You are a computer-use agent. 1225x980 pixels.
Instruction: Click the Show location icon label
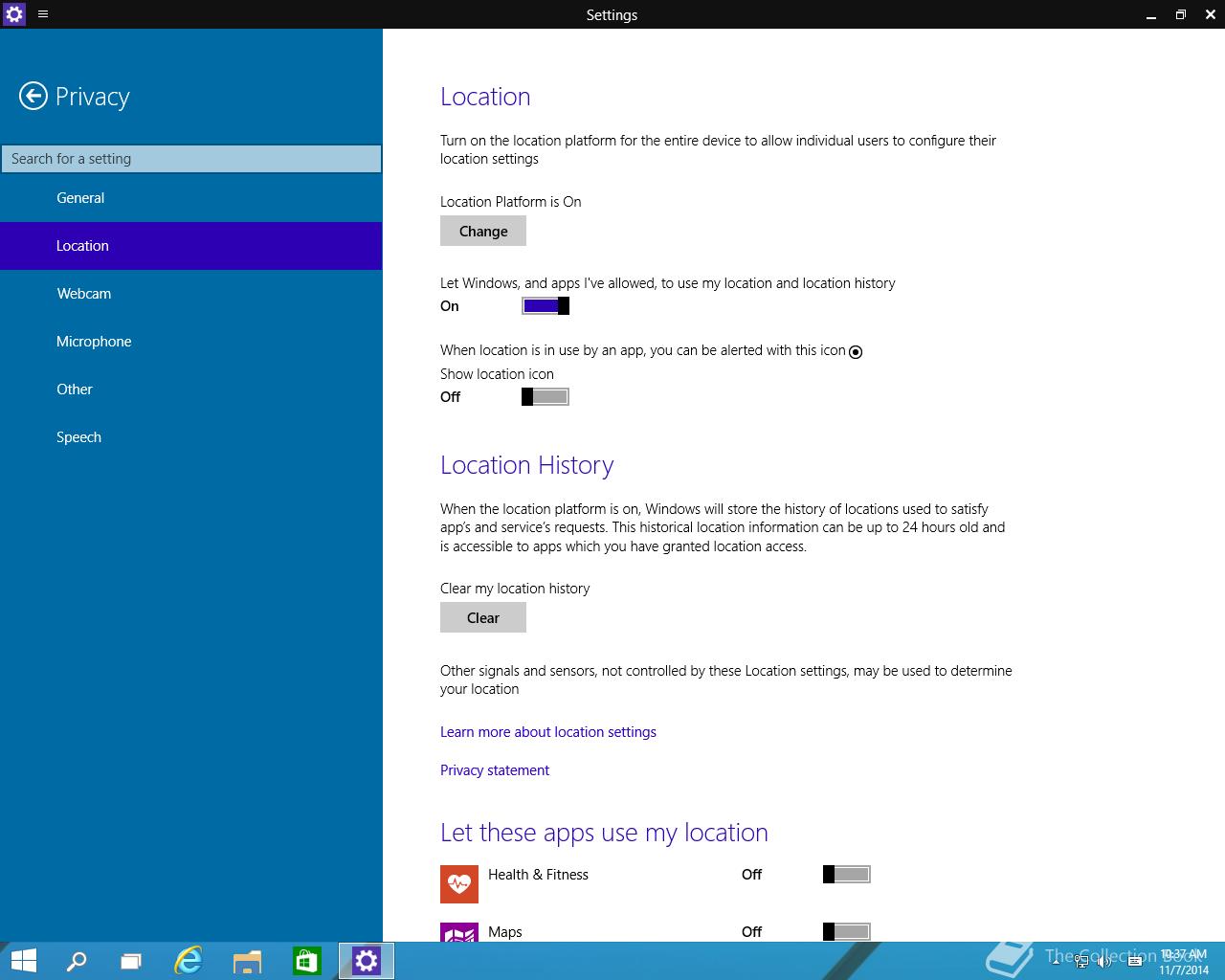(x=497, y=374)
